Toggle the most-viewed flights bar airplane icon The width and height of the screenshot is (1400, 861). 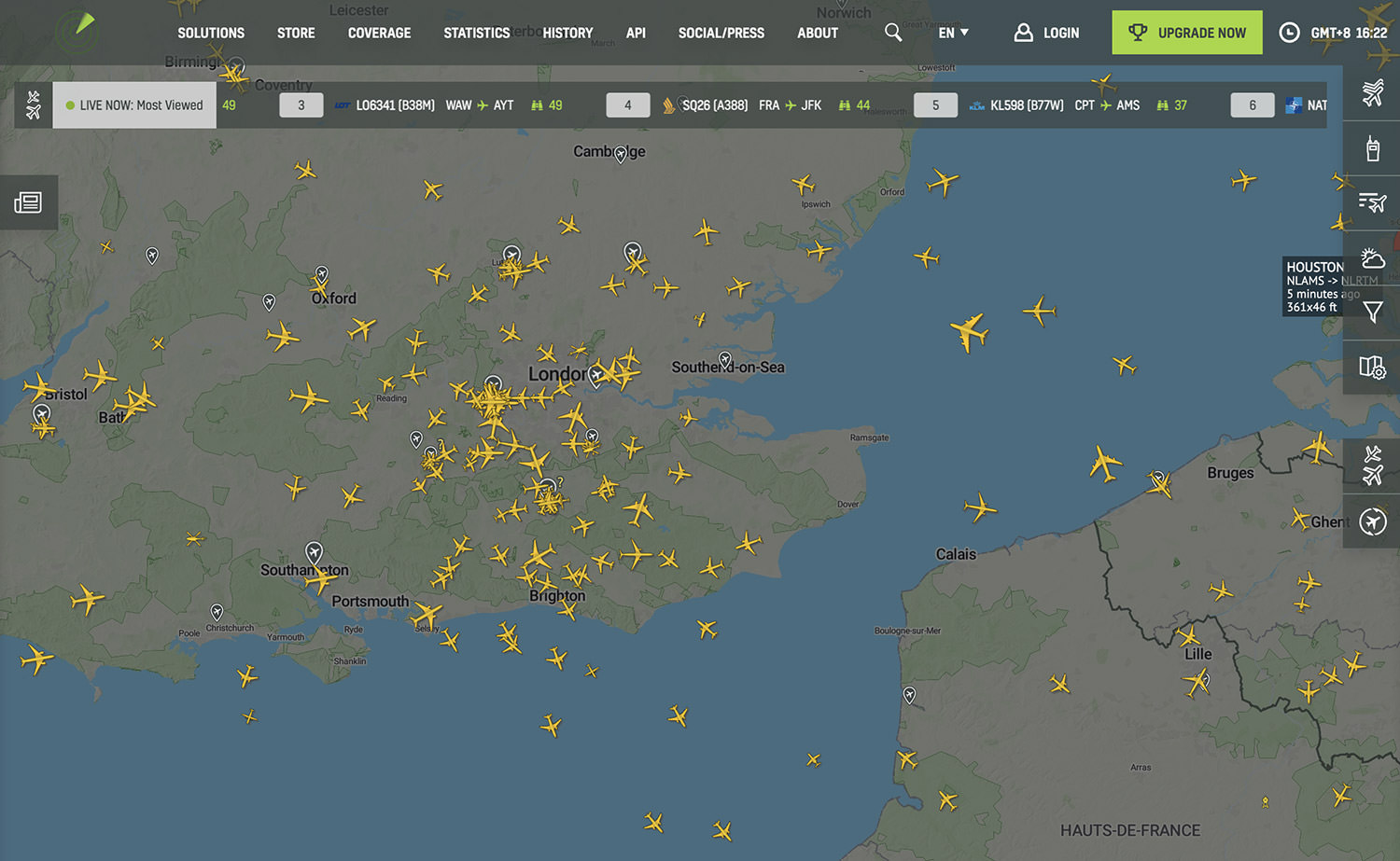34,105
